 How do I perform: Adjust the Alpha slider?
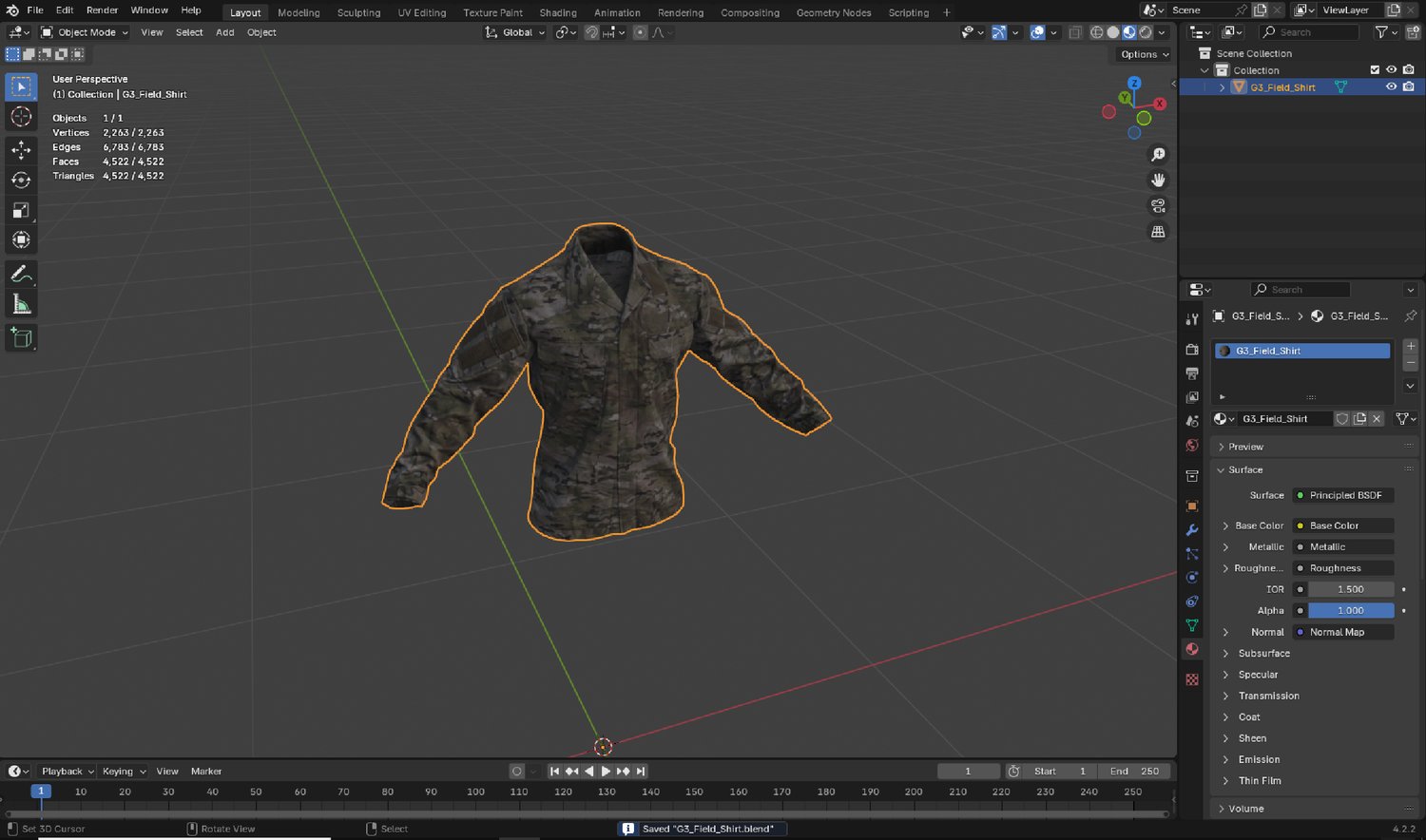1351,611
